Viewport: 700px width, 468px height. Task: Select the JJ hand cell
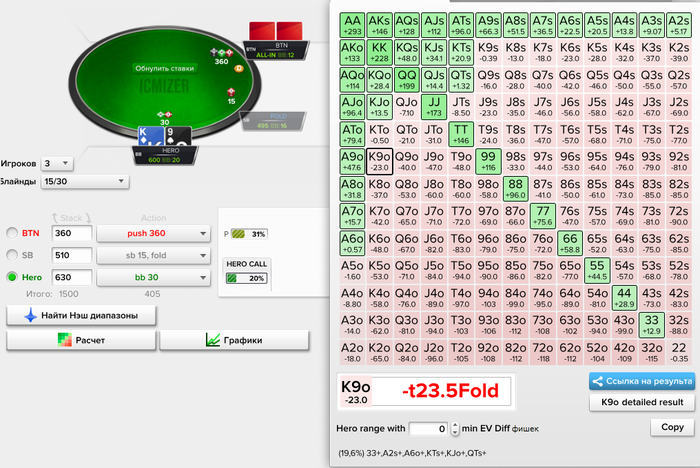[434, 107]
